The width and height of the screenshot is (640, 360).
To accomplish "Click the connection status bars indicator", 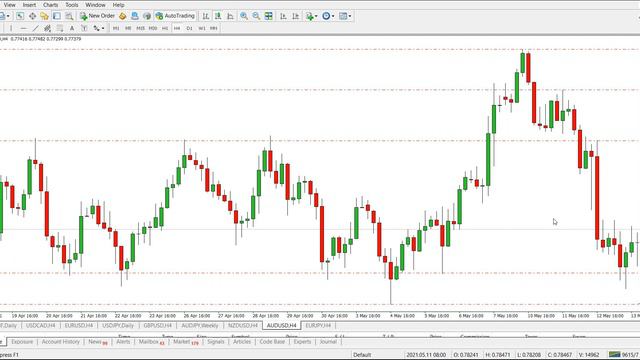I will (614, 354).
